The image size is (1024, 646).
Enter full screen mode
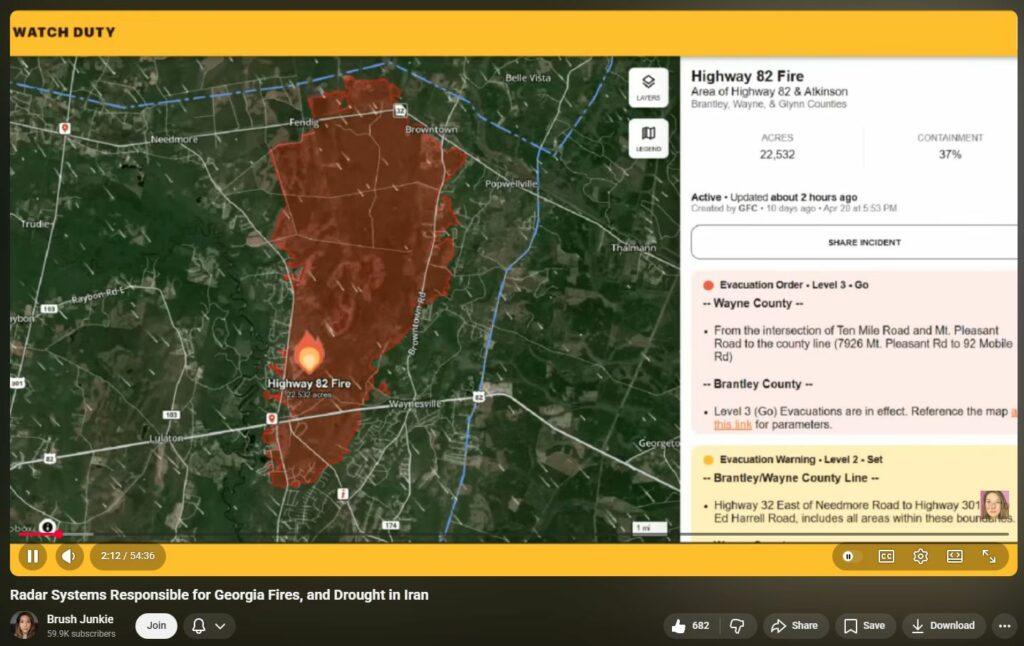pos(989,556)
